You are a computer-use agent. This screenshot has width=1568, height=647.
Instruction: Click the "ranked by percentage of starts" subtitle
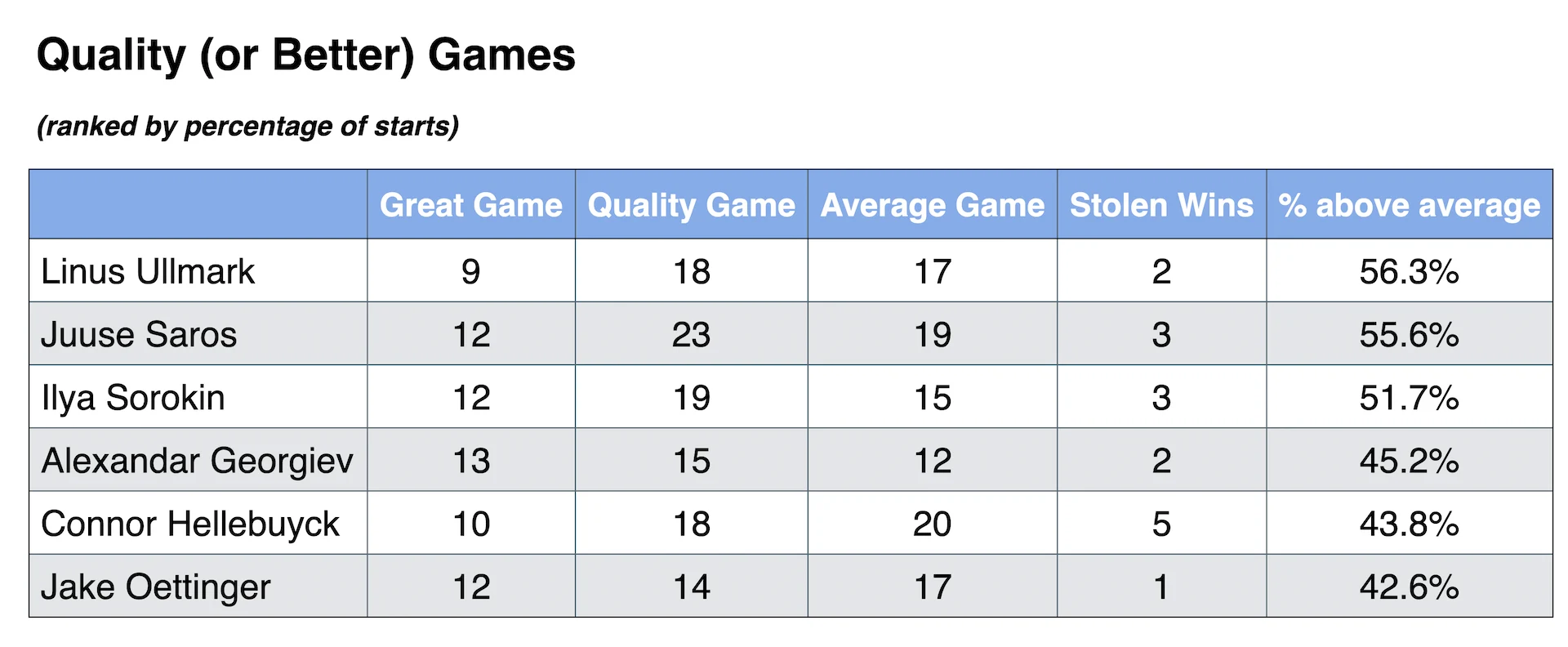tap(248, 127)
